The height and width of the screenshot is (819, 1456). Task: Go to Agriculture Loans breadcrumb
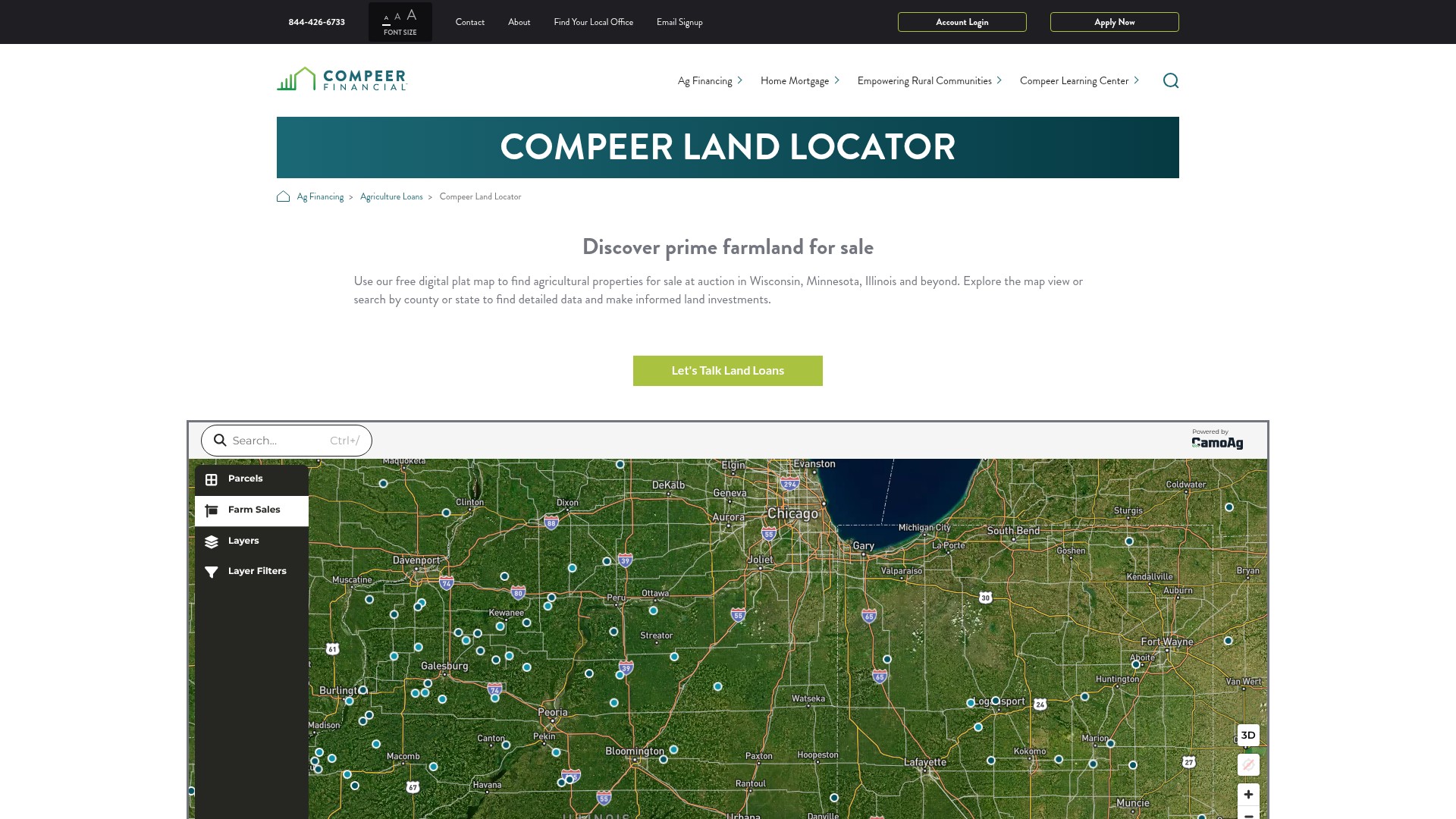pos(391,196)
